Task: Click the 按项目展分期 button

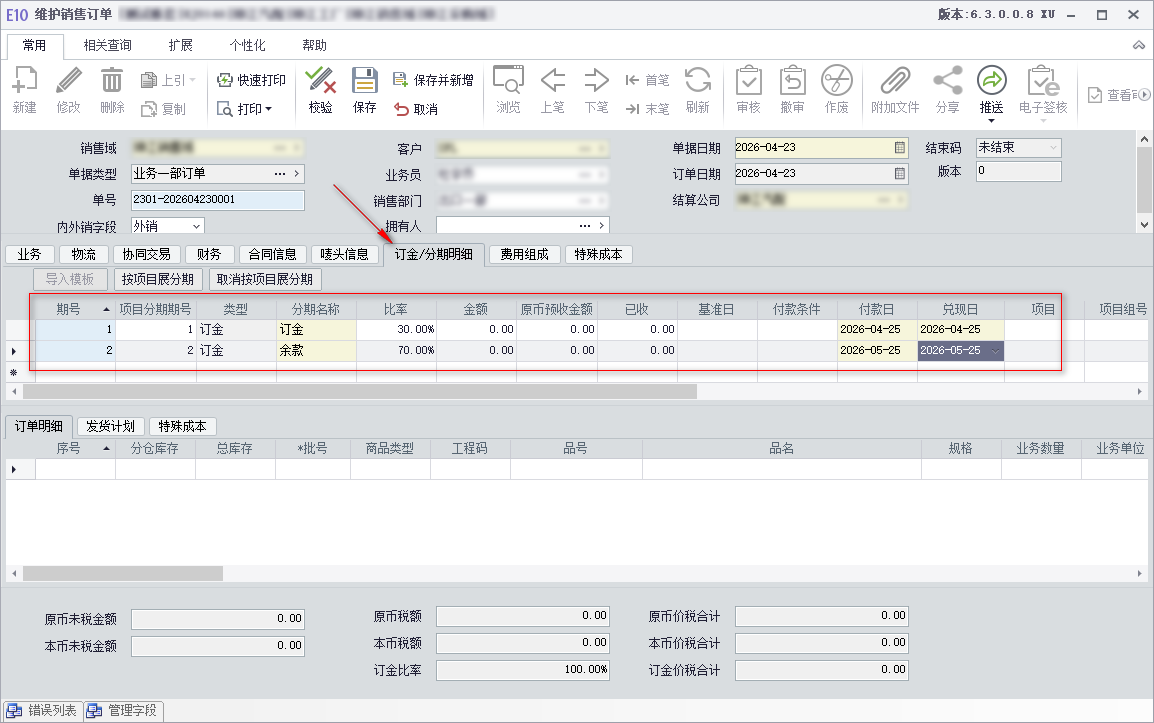Action: [x=157, y=280]
